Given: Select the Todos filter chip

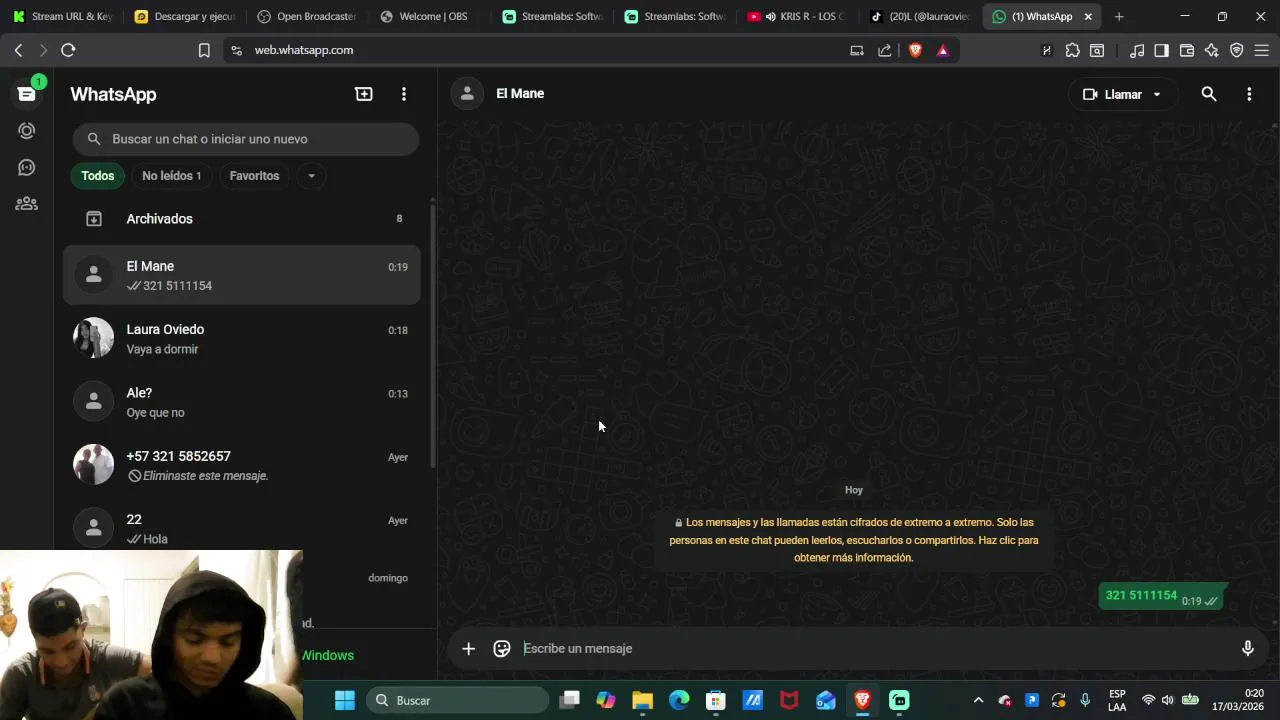Looking at the screenshot, I should [98, 176].
